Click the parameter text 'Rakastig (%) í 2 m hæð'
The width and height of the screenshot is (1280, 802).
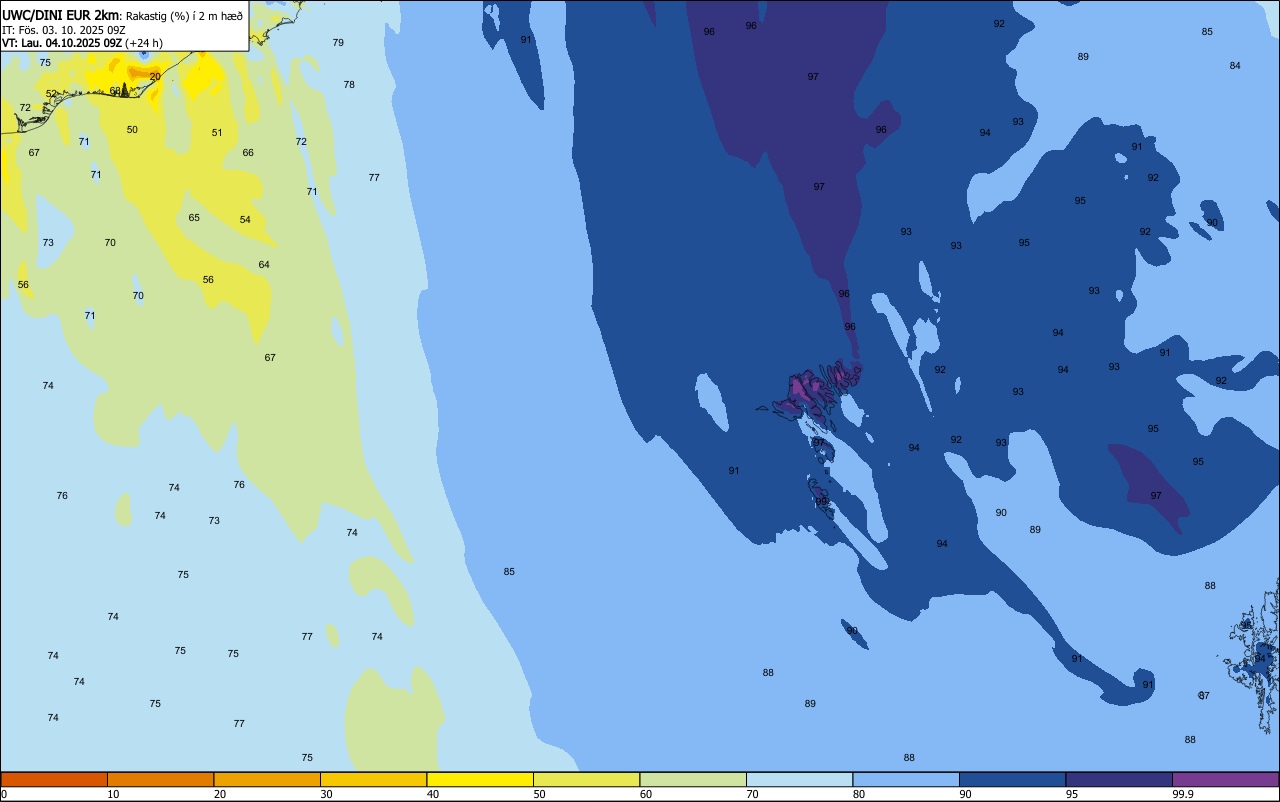point(184,15)
